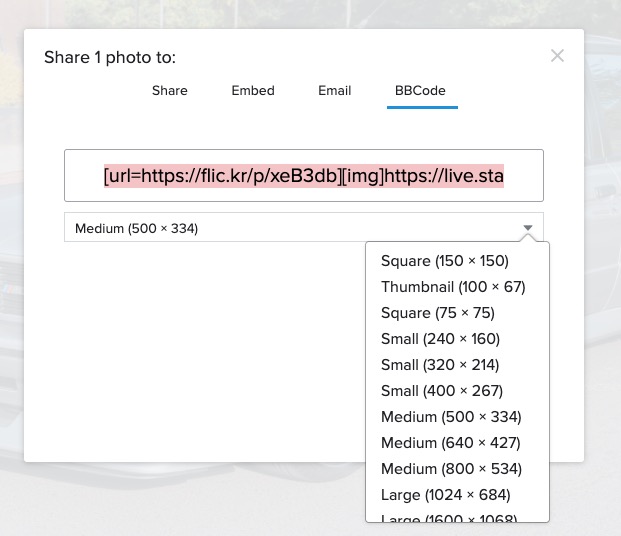Click the Share 1 photo to heading
This screenshot has height=536, width=621.
pos(110,58)
